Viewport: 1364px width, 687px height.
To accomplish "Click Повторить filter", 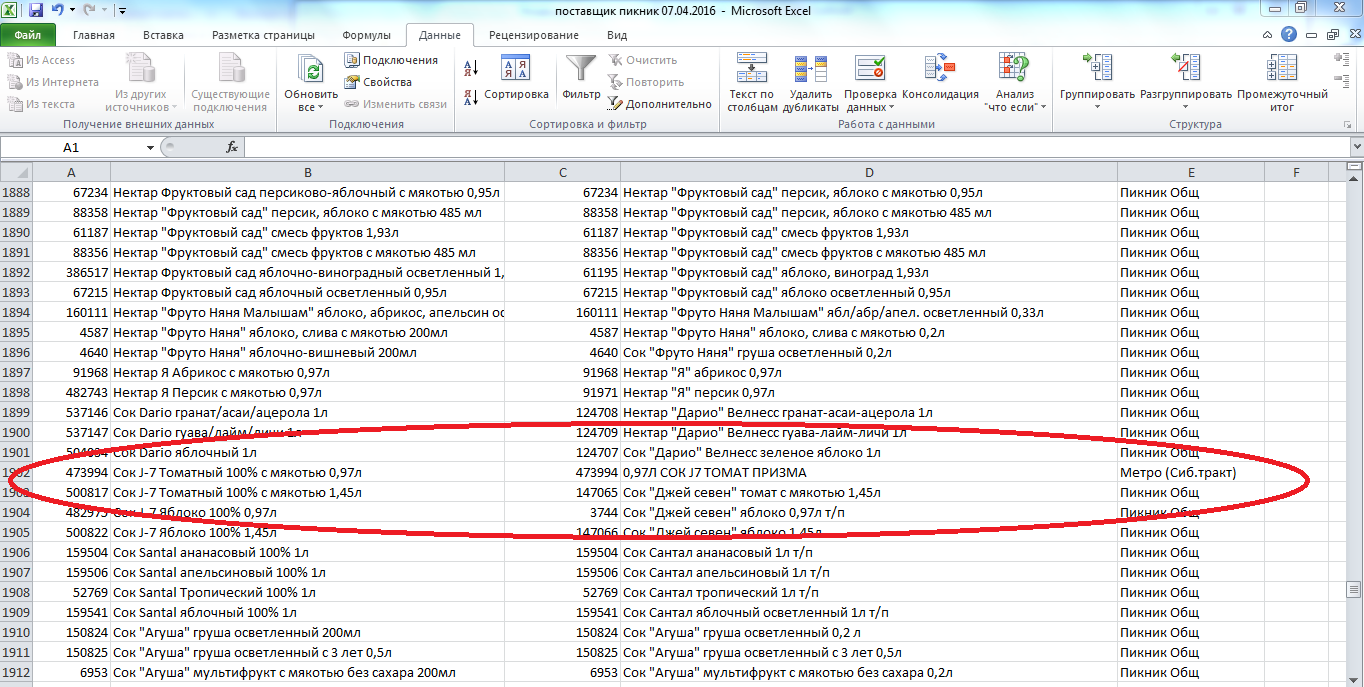I will click(x=646, y=82).
